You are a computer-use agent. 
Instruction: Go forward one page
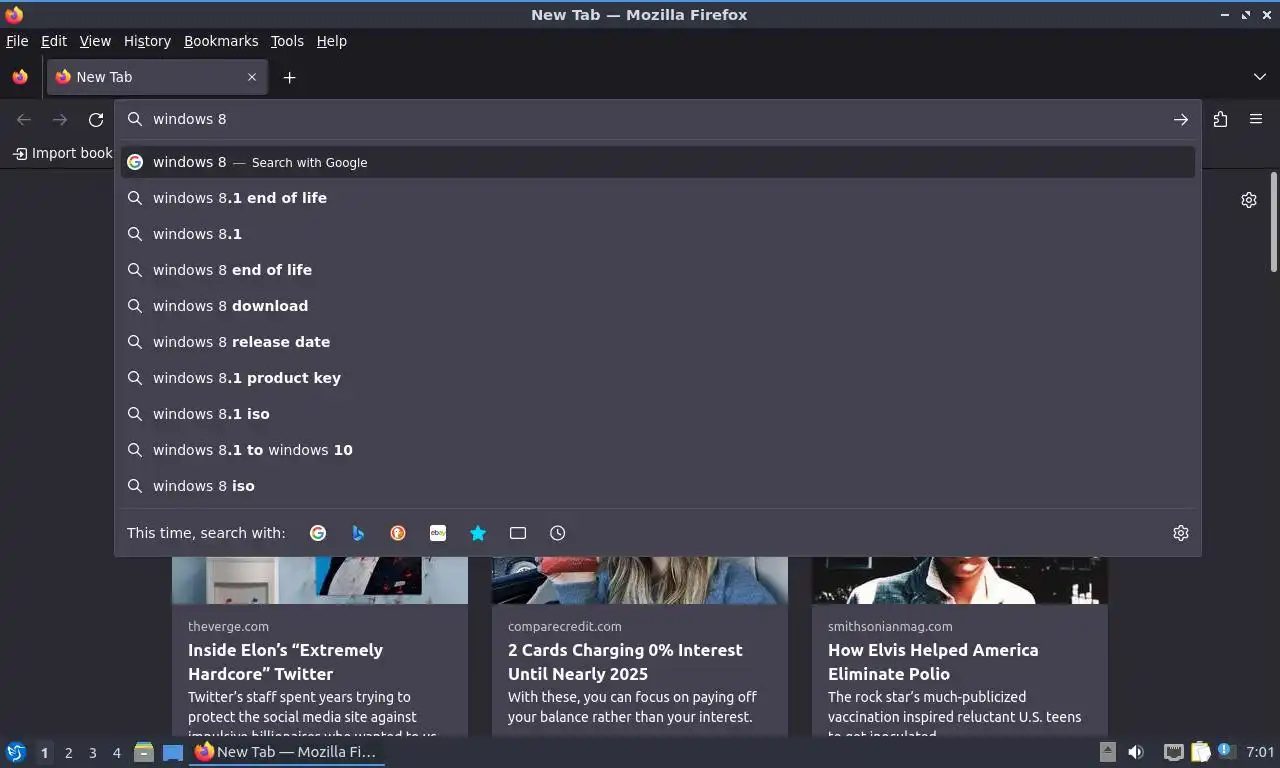coord(60,119)
